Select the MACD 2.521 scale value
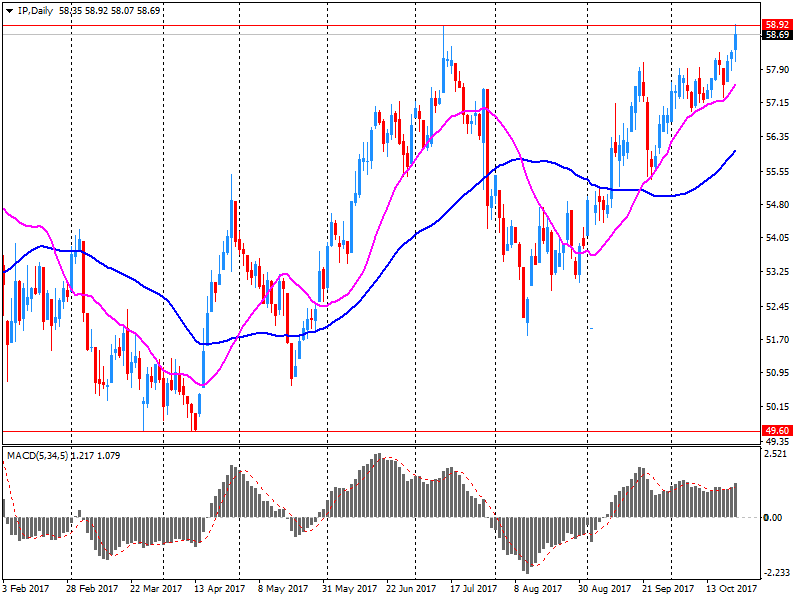Viewport: 800px width, 600px height. click(776, 455)
